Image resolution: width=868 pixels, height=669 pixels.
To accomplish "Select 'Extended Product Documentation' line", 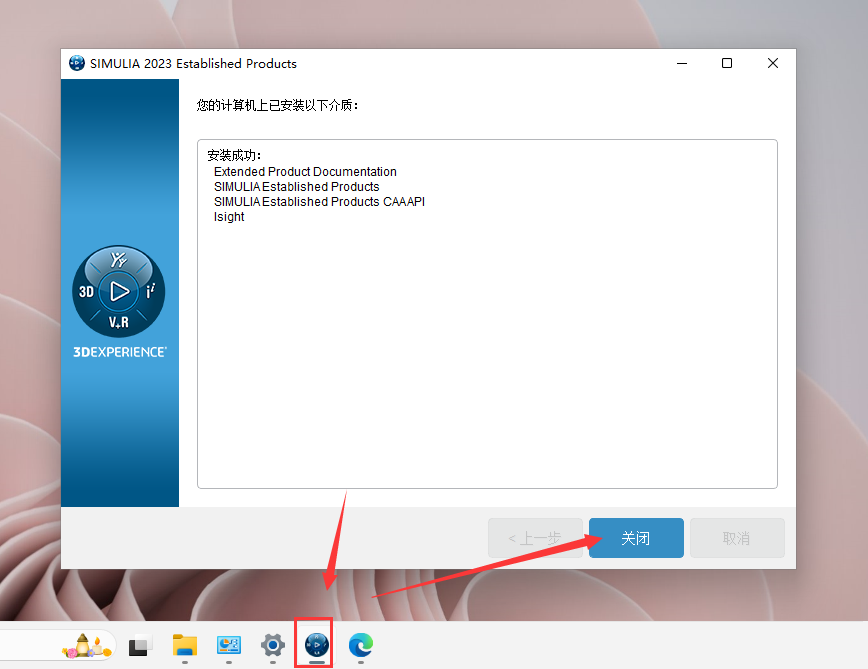I will (x=305, y=172).
